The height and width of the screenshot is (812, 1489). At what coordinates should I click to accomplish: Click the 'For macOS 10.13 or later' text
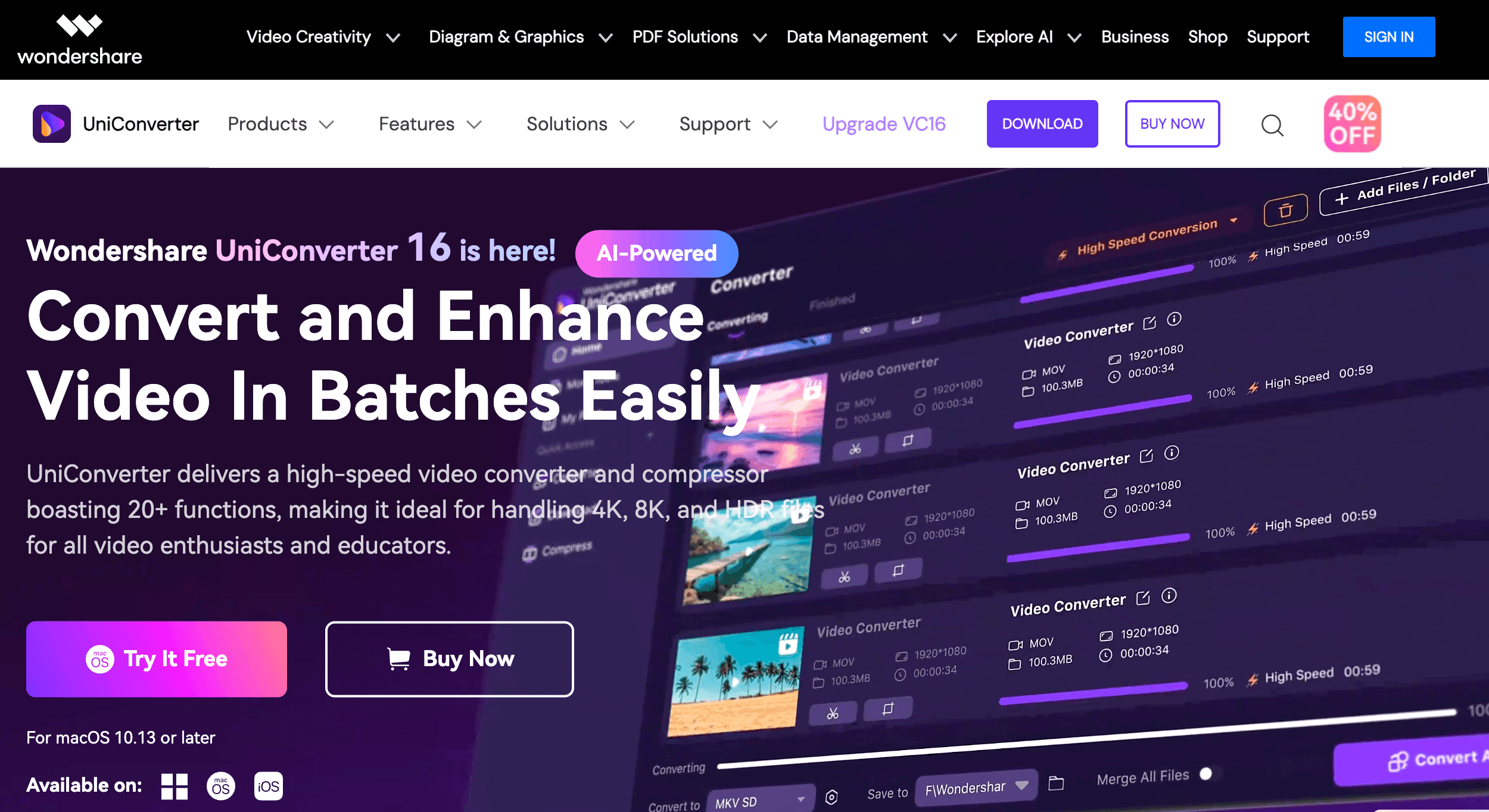pos(121,738)
